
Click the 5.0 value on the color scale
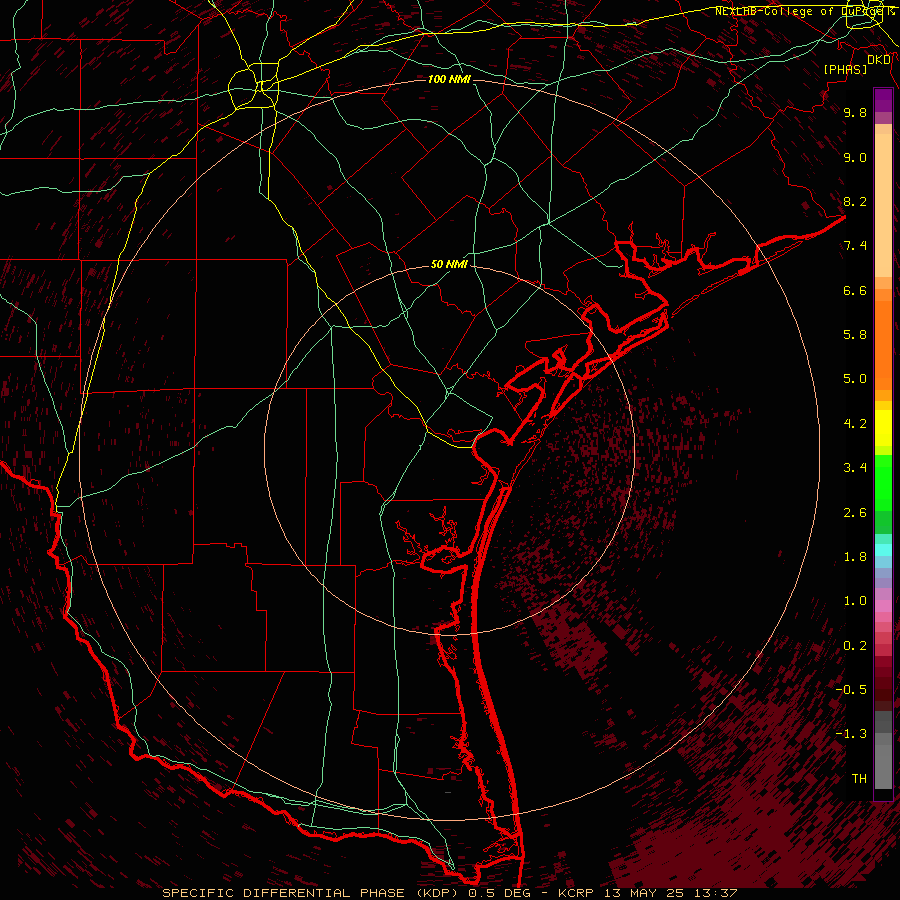click(x=855, y=379)
